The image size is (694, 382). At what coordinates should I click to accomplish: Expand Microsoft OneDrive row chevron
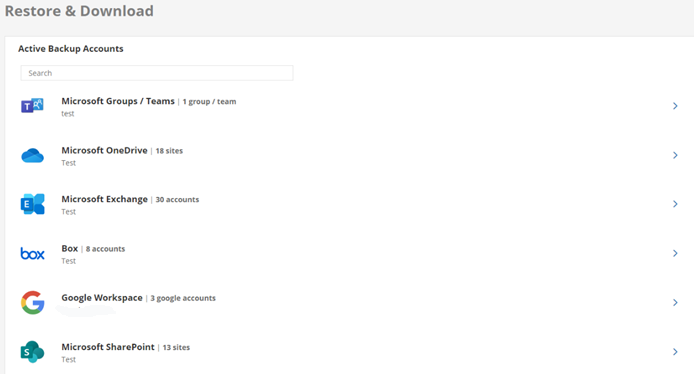pyautogui.click(x=675, y=155)
